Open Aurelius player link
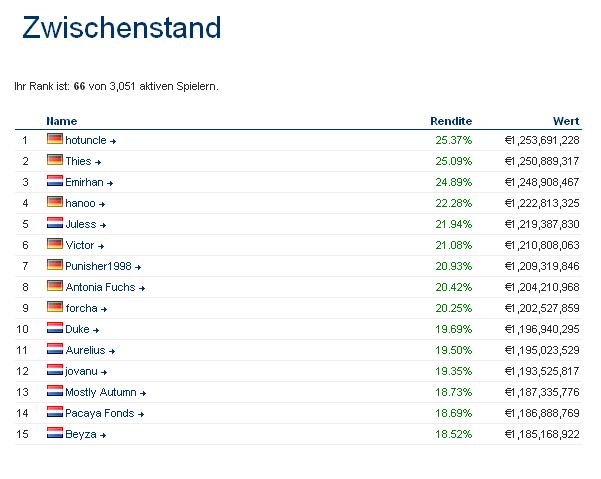This screenshot has width=601, height=479. click(85, 350)
